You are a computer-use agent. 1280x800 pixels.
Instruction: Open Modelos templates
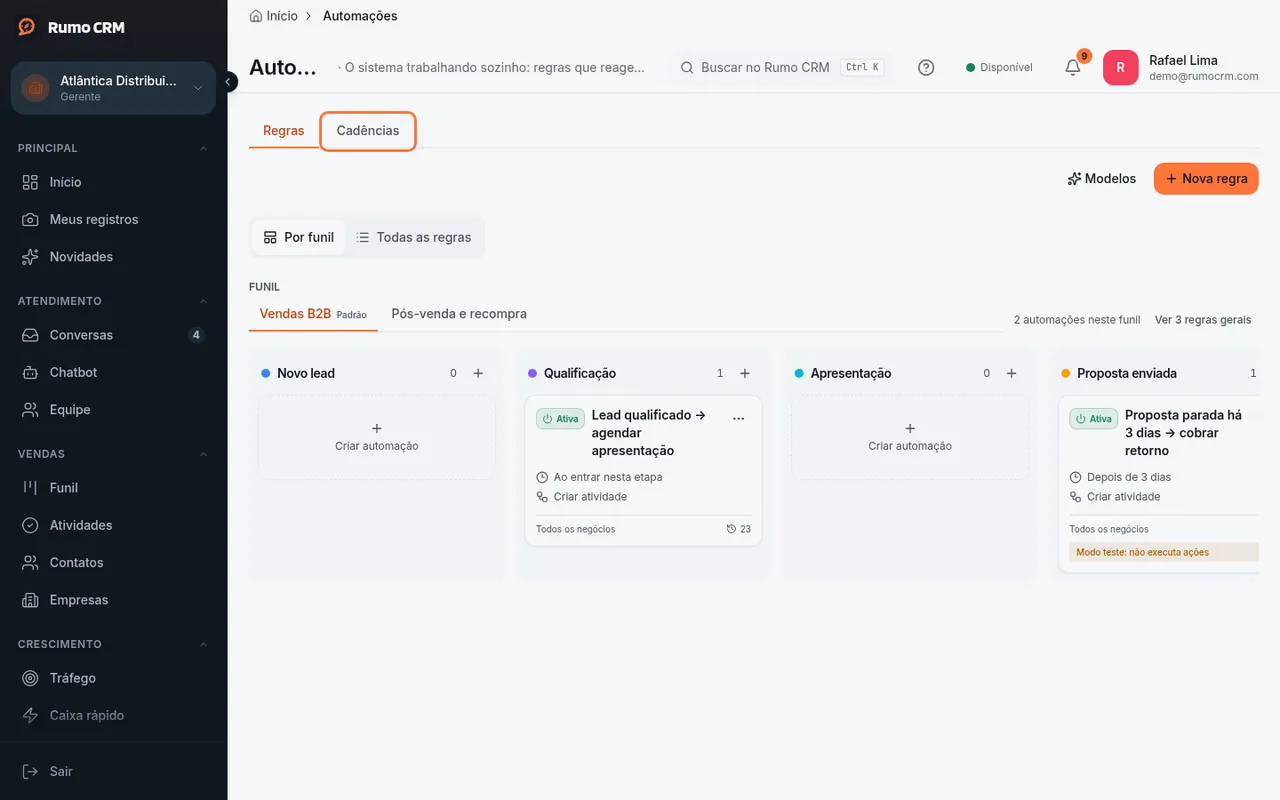(1102, 179)
